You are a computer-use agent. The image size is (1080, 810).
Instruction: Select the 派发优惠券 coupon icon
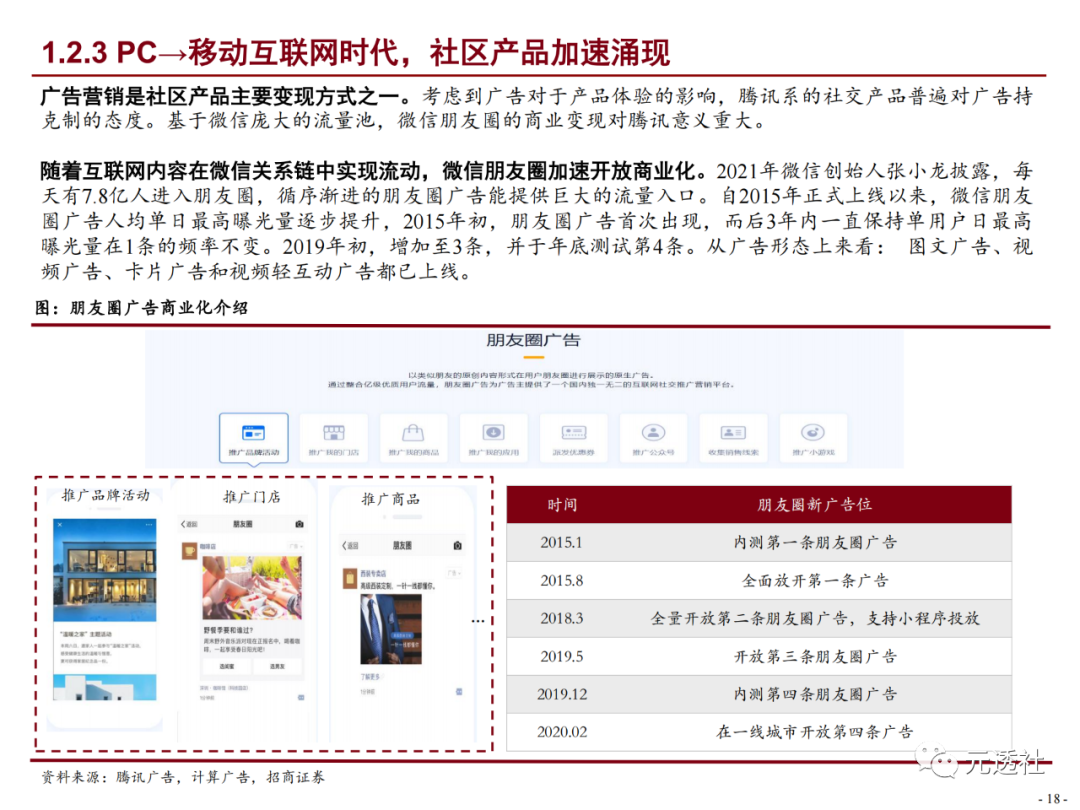574,433
